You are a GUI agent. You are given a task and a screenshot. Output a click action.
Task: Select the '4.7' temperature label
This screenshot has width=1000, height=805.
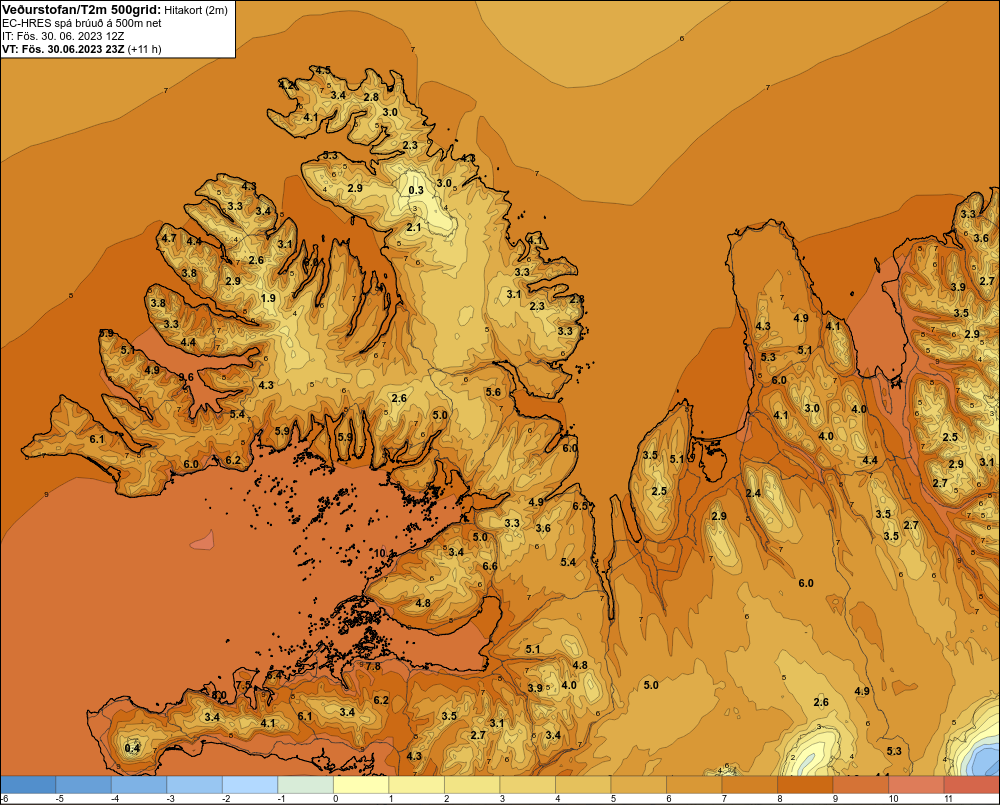[x=169, y=238]
